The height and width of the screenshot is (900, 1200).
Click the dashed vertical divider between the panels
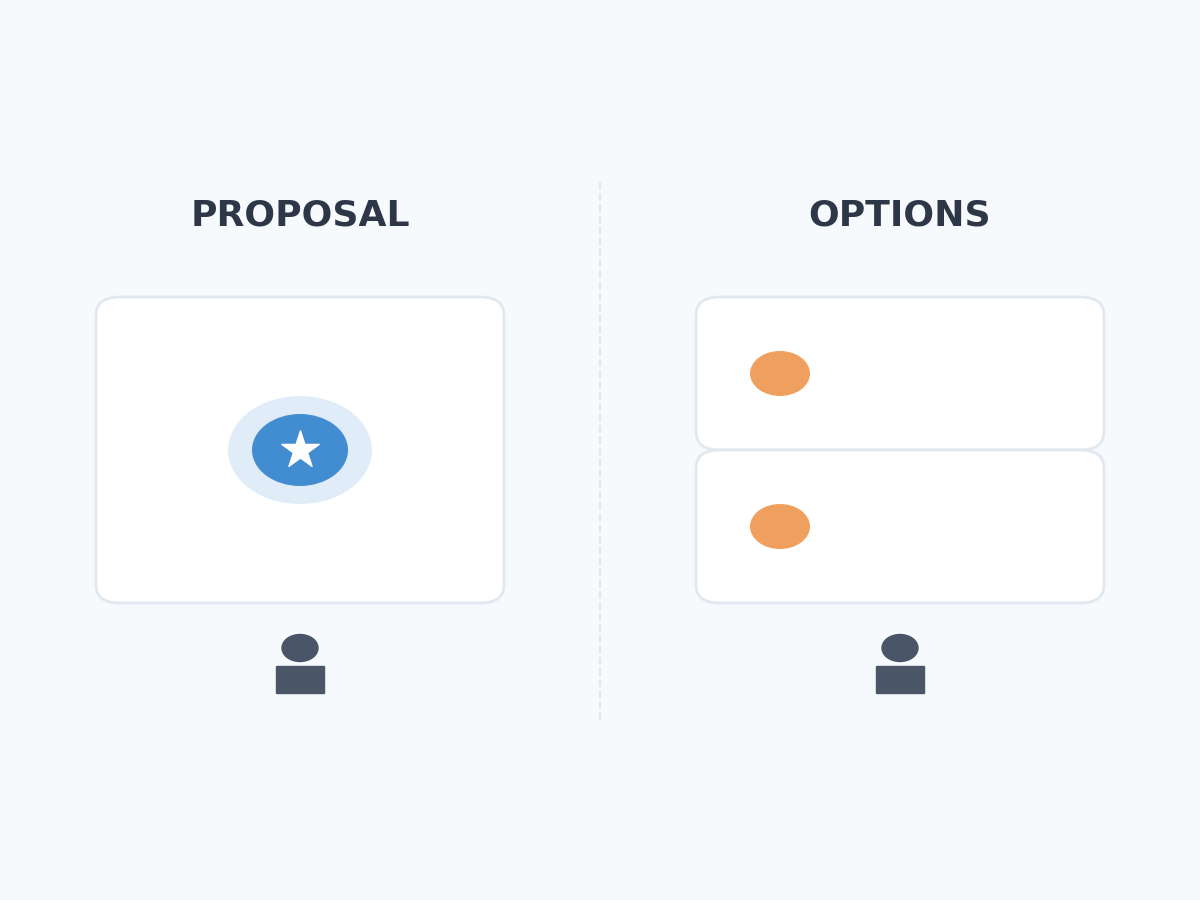(x=600, y=450)
